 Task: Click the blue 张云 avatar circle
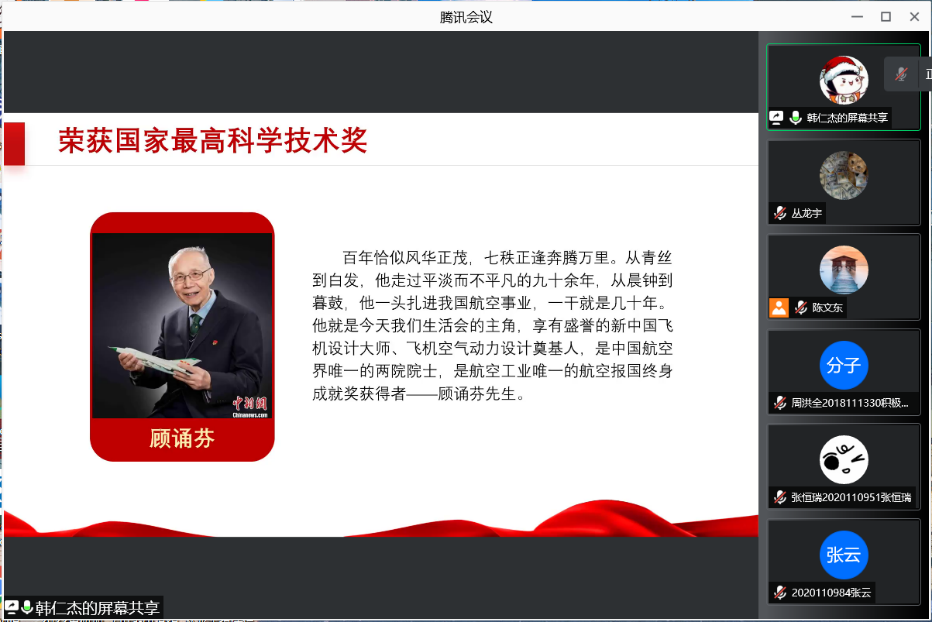[843, 555]
